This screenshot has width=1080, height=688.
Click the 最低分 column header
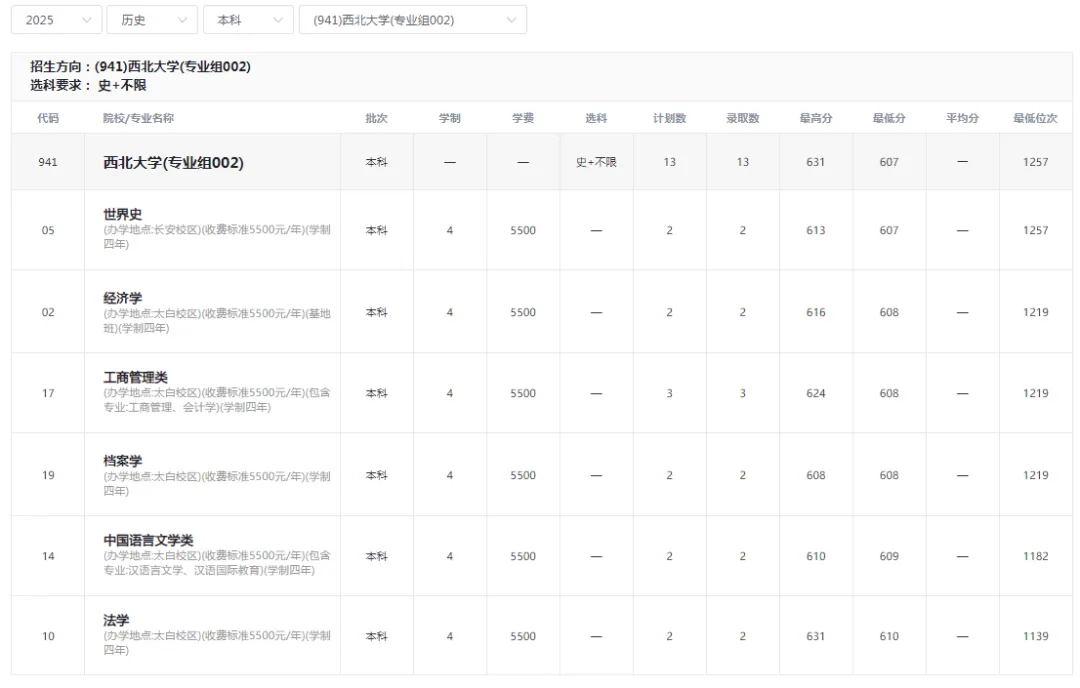coord(889,118)
